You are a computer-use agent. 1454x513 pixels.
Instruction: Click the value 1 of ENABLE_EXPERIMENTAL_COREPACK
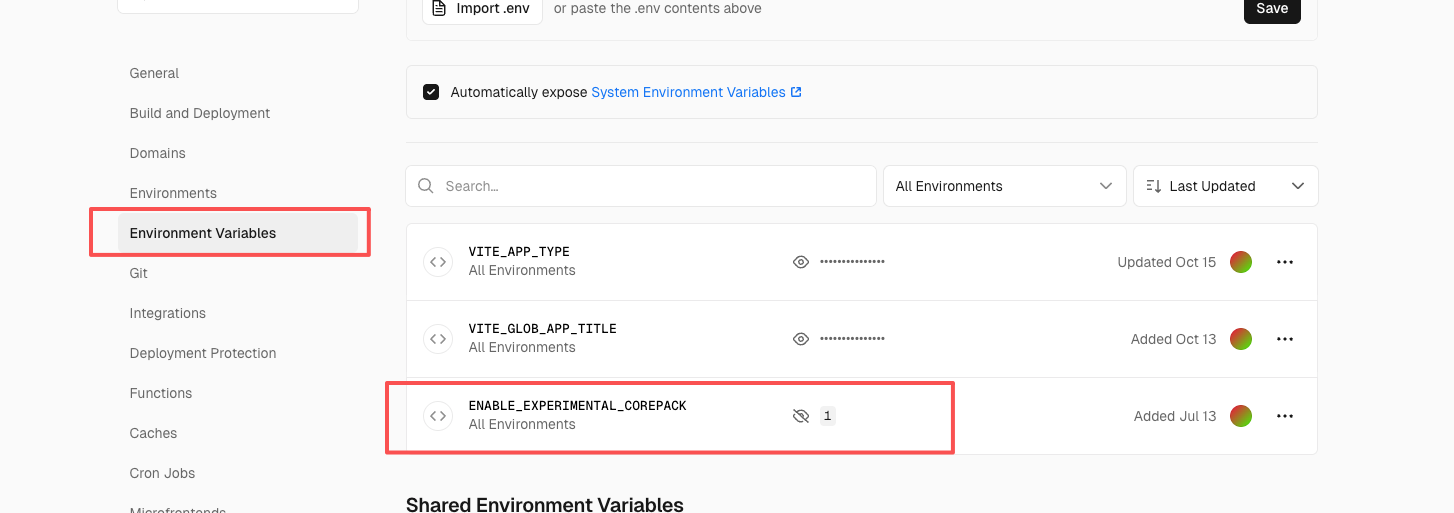pos(827,416)
